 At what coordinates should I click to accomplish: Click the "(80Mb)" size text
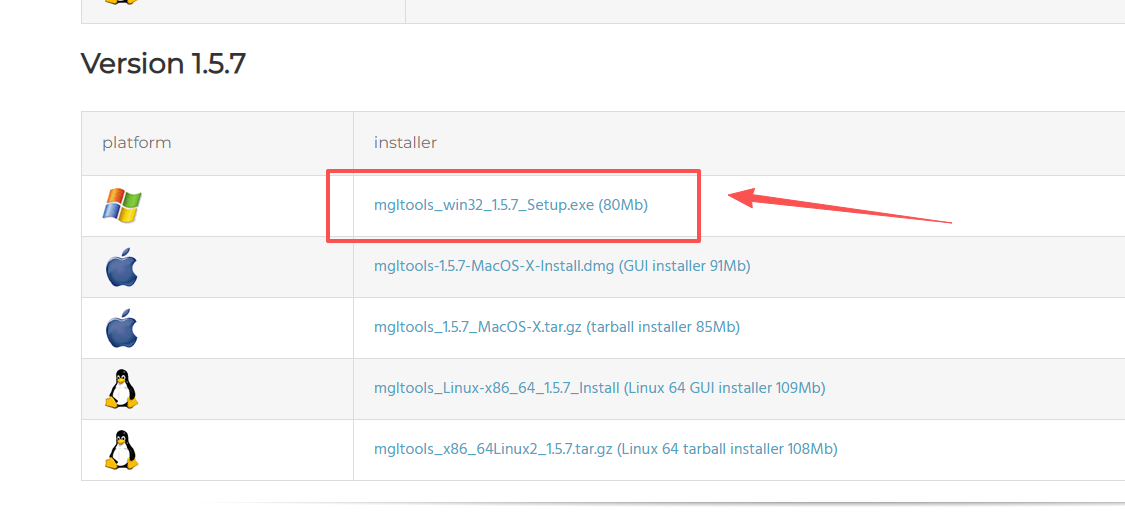(623, 205)
